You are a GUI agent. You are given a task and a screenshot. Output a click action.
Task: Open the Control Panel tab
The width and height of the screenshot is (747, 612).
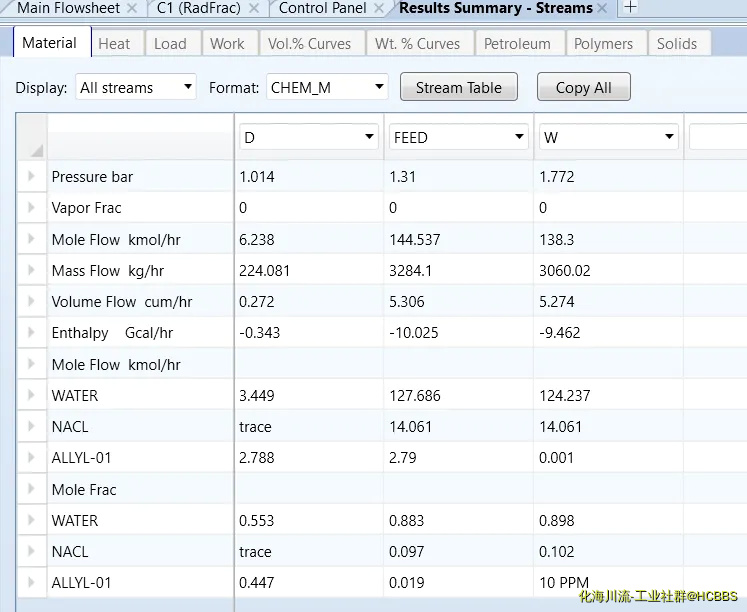pyautogui.click(x=323, y=8)
